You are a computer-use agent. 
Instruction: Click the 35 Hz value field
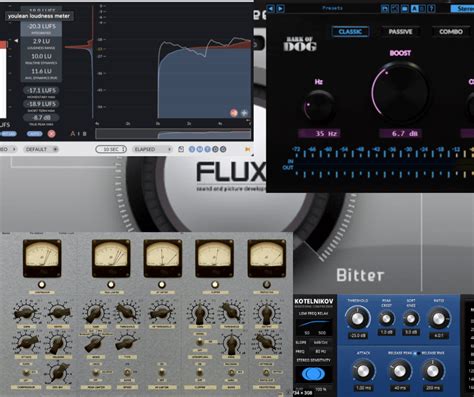319,134
